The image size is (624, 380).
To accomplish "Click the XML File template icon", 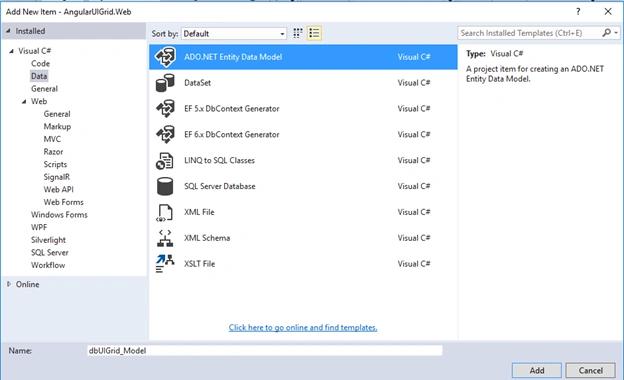I will pyautogui.click(x=164, y=212).
